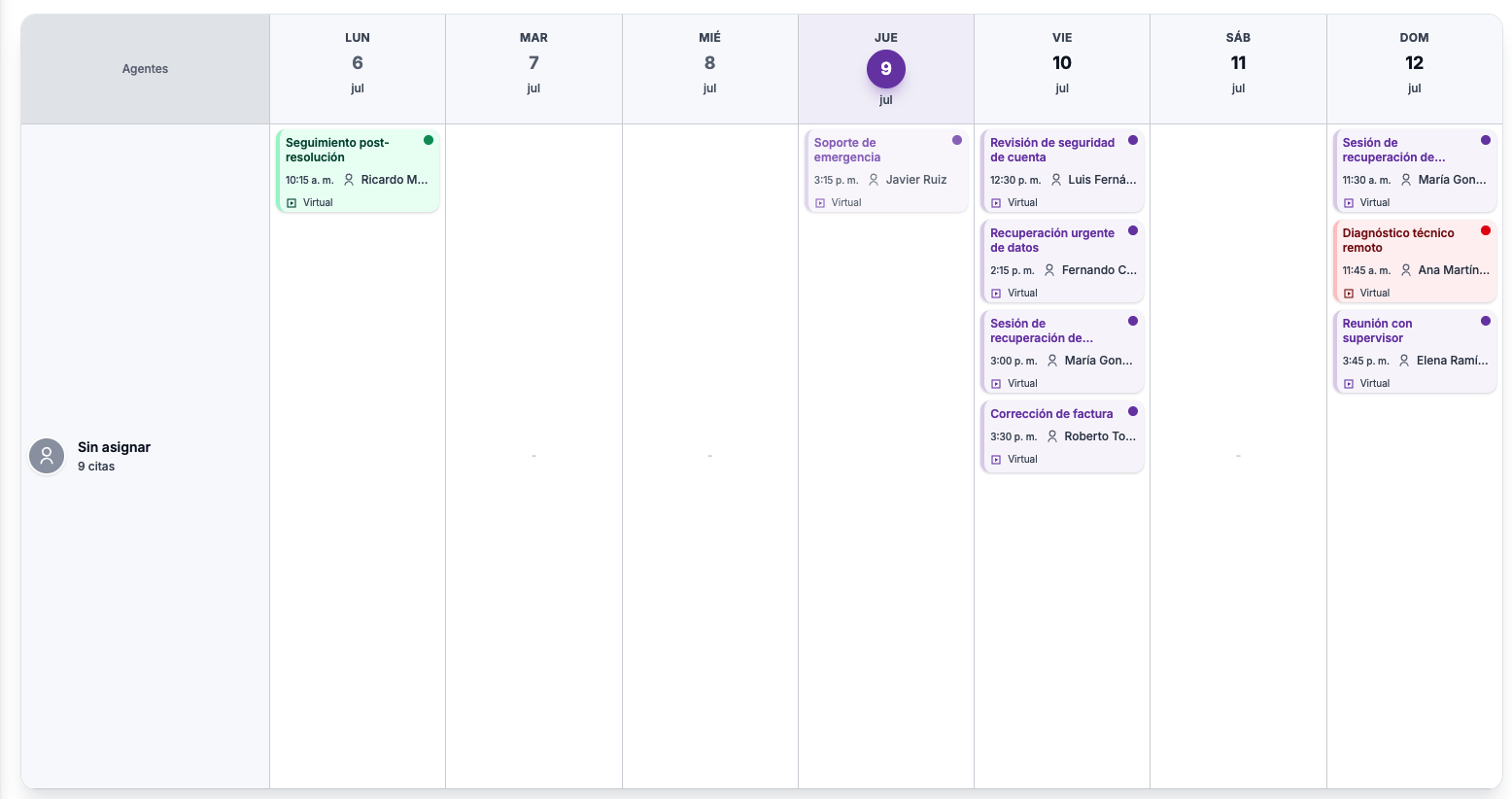
Task: Click the person icon beside Ana Martín...
Action: click(1406, 270)
